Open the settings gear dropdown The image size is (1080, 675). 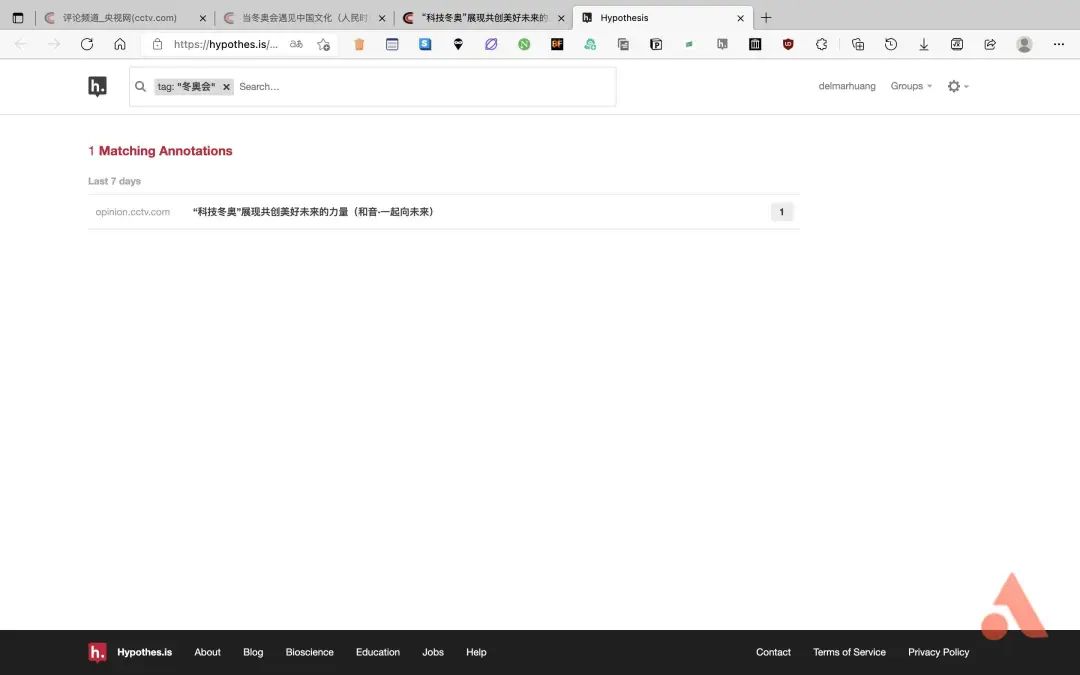[x=957, y=86]
